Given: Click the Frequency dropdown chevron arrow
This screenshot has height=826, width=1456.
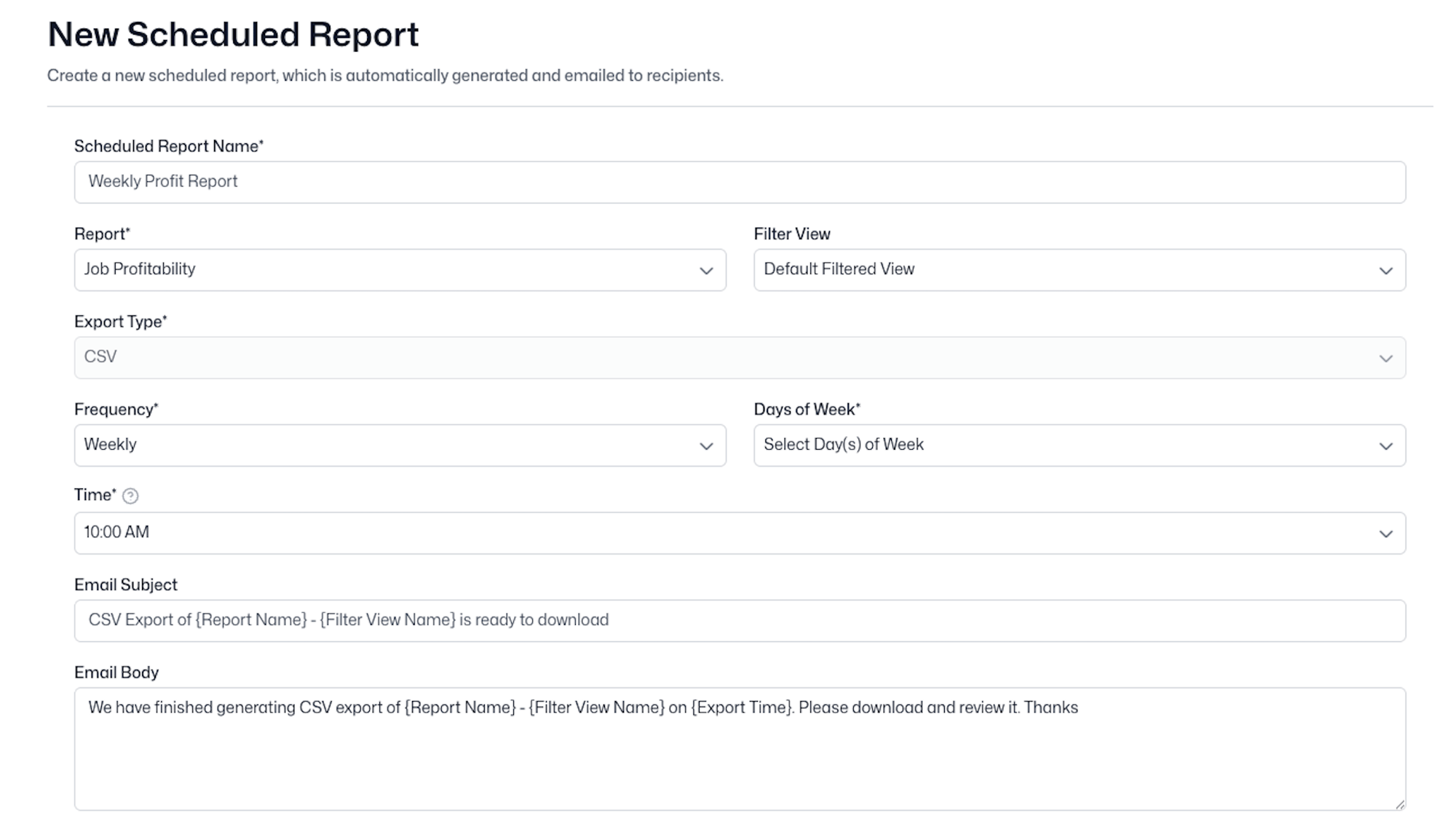Looking at the screenshot, I should tap(705, 446).
